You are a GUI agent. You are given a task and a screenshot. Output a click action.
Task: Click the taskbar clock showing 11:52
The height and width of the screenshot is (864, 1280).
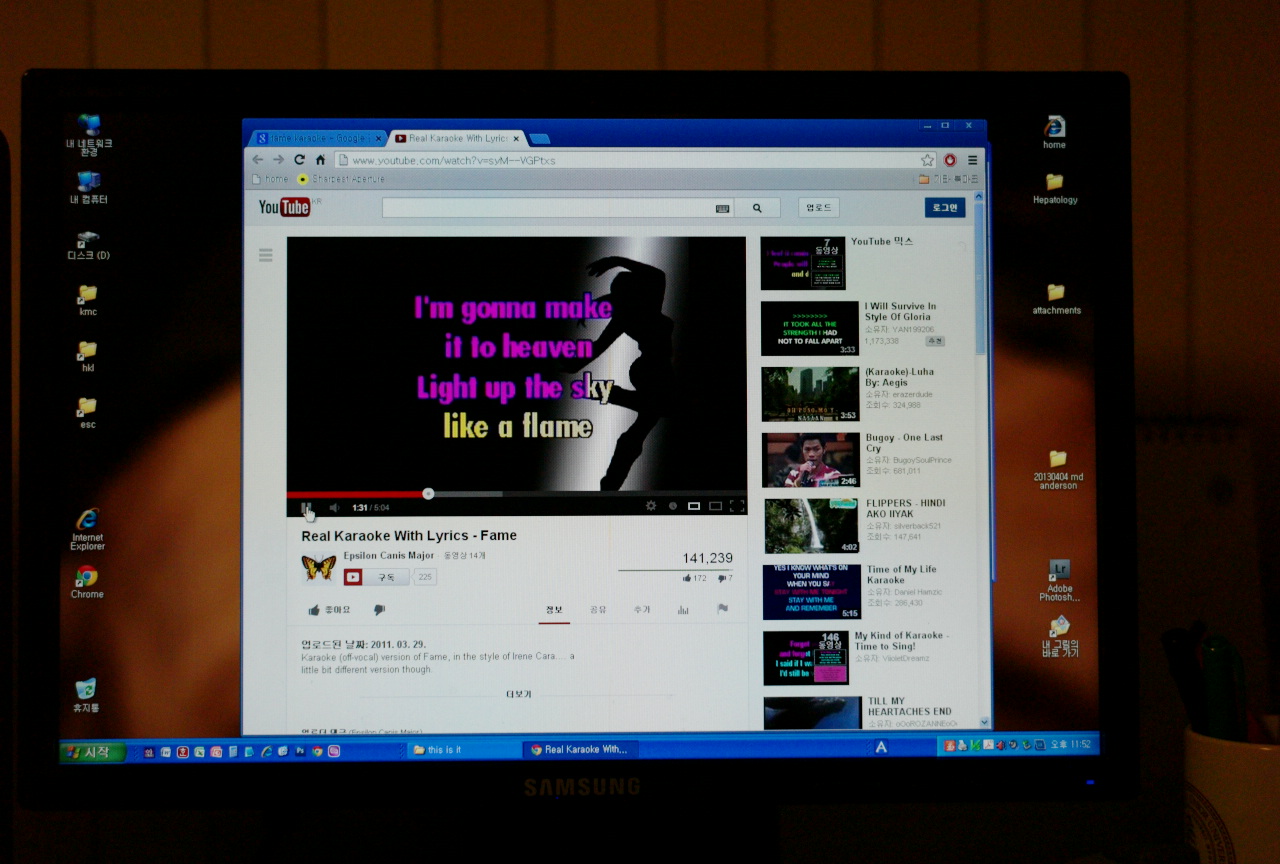coord(1071,745)
